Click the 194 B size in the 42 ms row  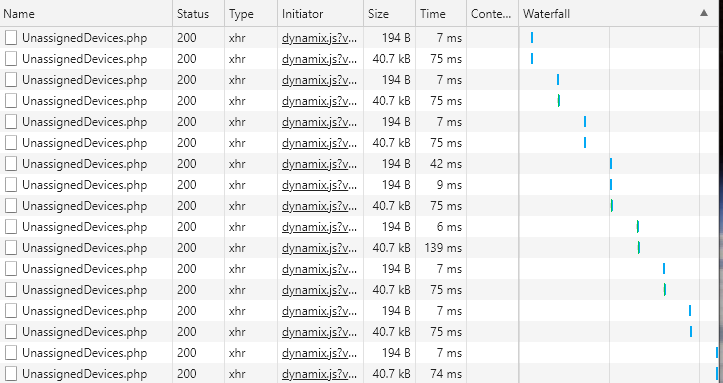[396, 164]
